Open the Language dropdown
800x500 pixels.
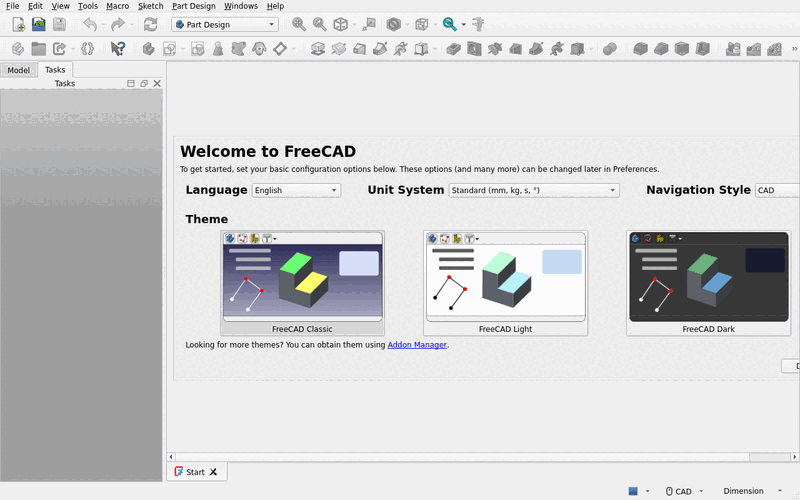[x=296, y=190]
